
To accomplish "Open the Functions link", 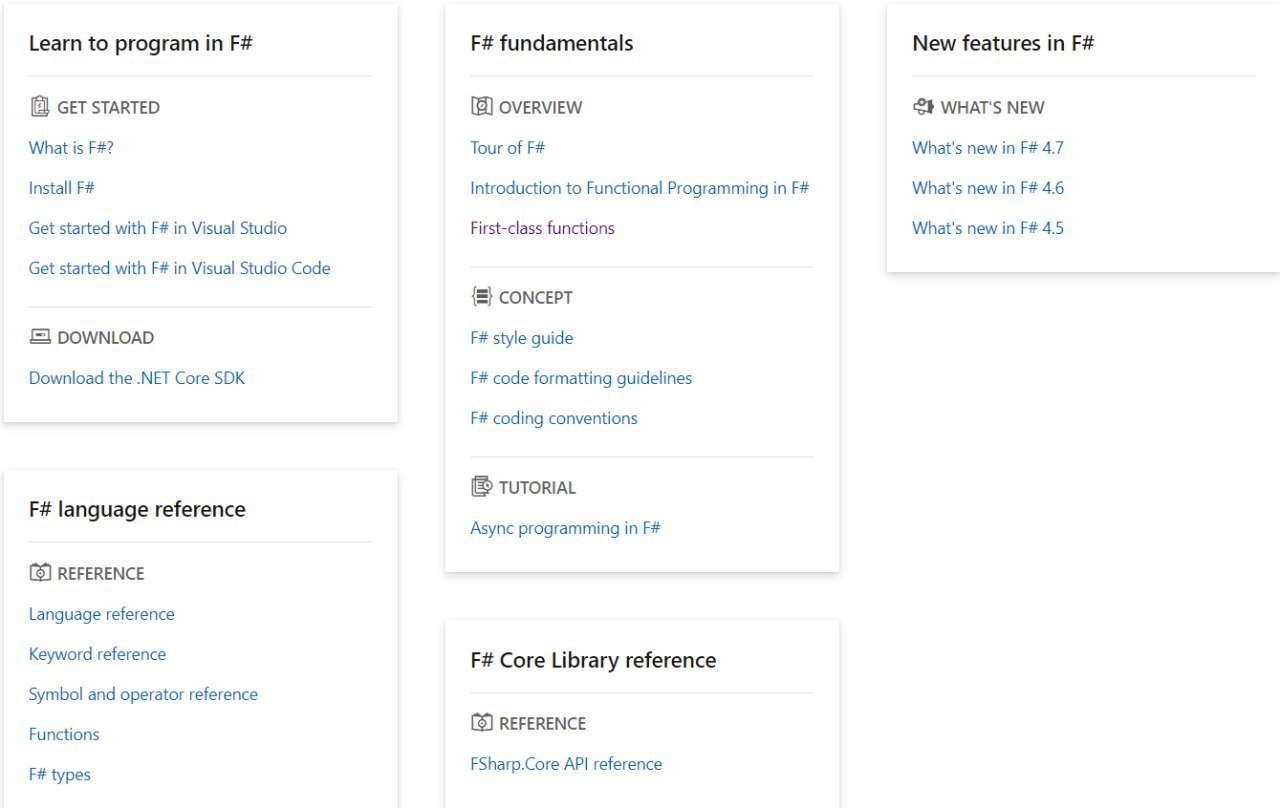I will [64, 734].
